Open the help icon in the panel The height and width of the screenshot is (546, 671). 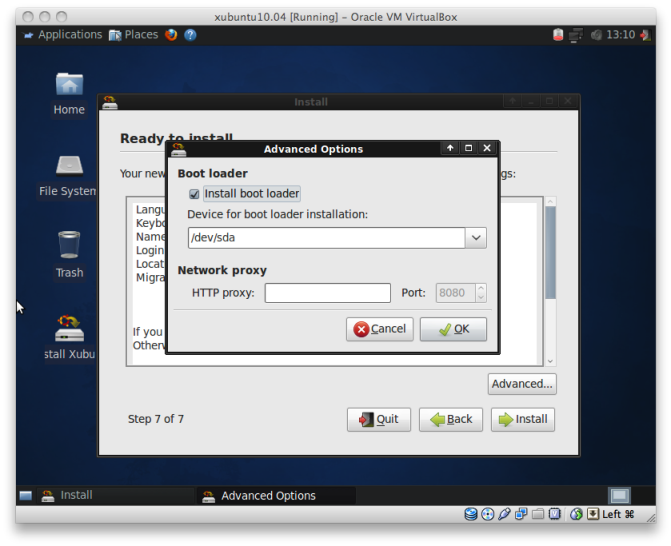[x=190, y=35]
